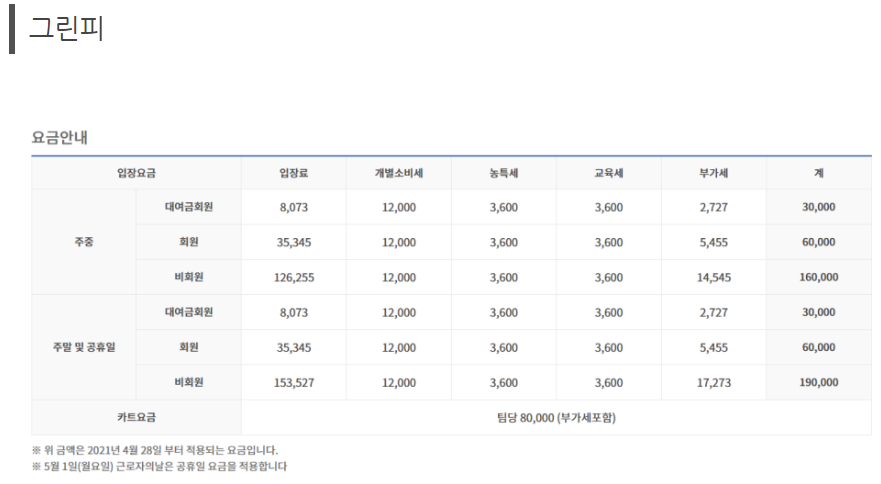
Task: Click total 30,000 in 주중 대여금회원 row
Action: click(819, 207)
